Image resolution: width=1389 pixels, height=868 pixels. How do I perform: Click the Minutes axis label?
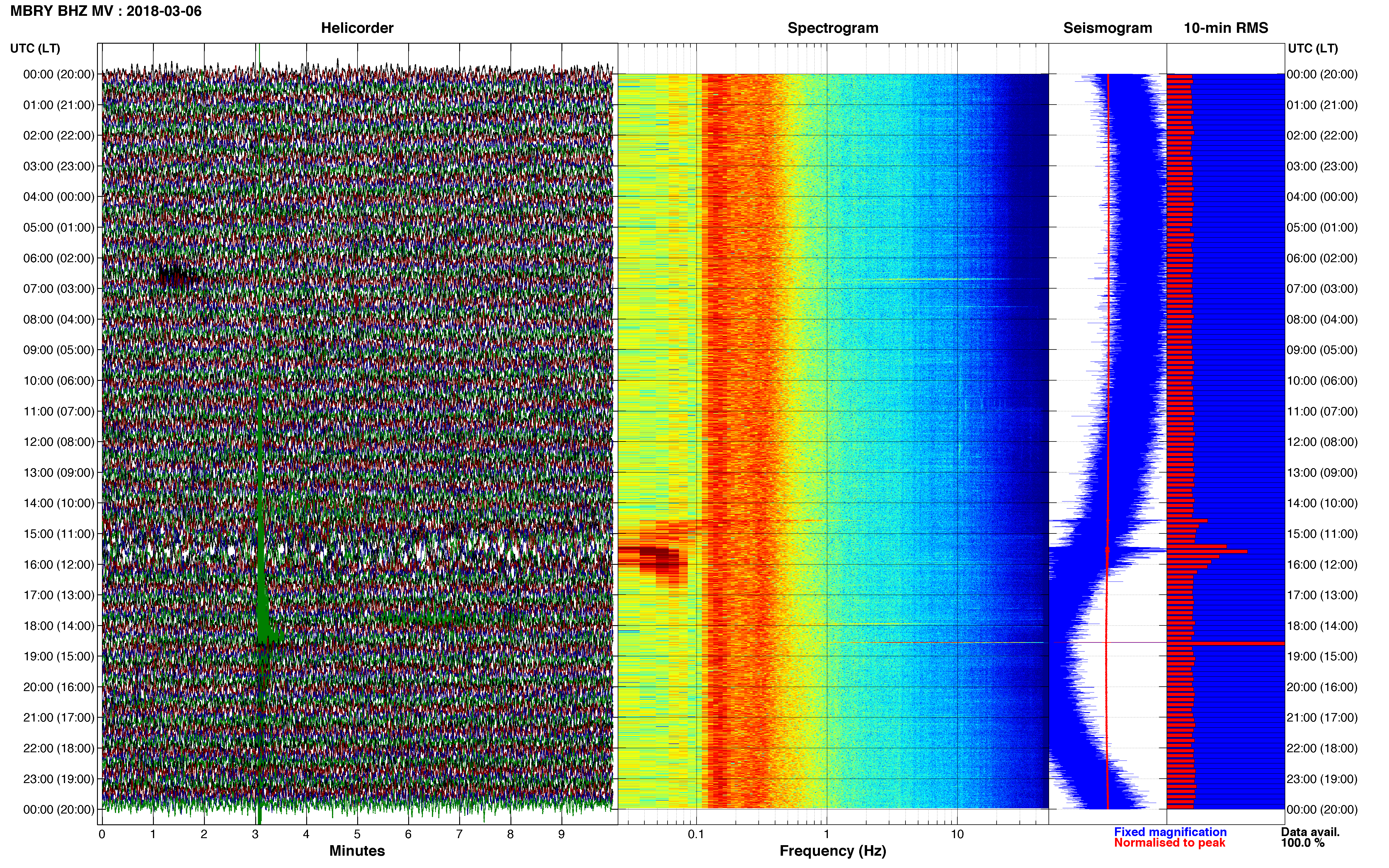click(357, 851)
